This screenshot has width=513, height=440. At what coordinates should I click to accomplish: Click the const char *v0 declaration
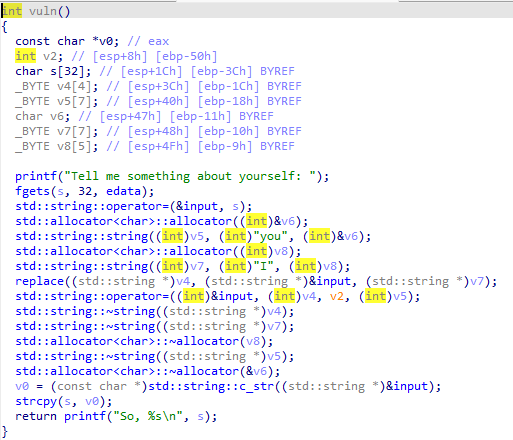coord(67,41)
